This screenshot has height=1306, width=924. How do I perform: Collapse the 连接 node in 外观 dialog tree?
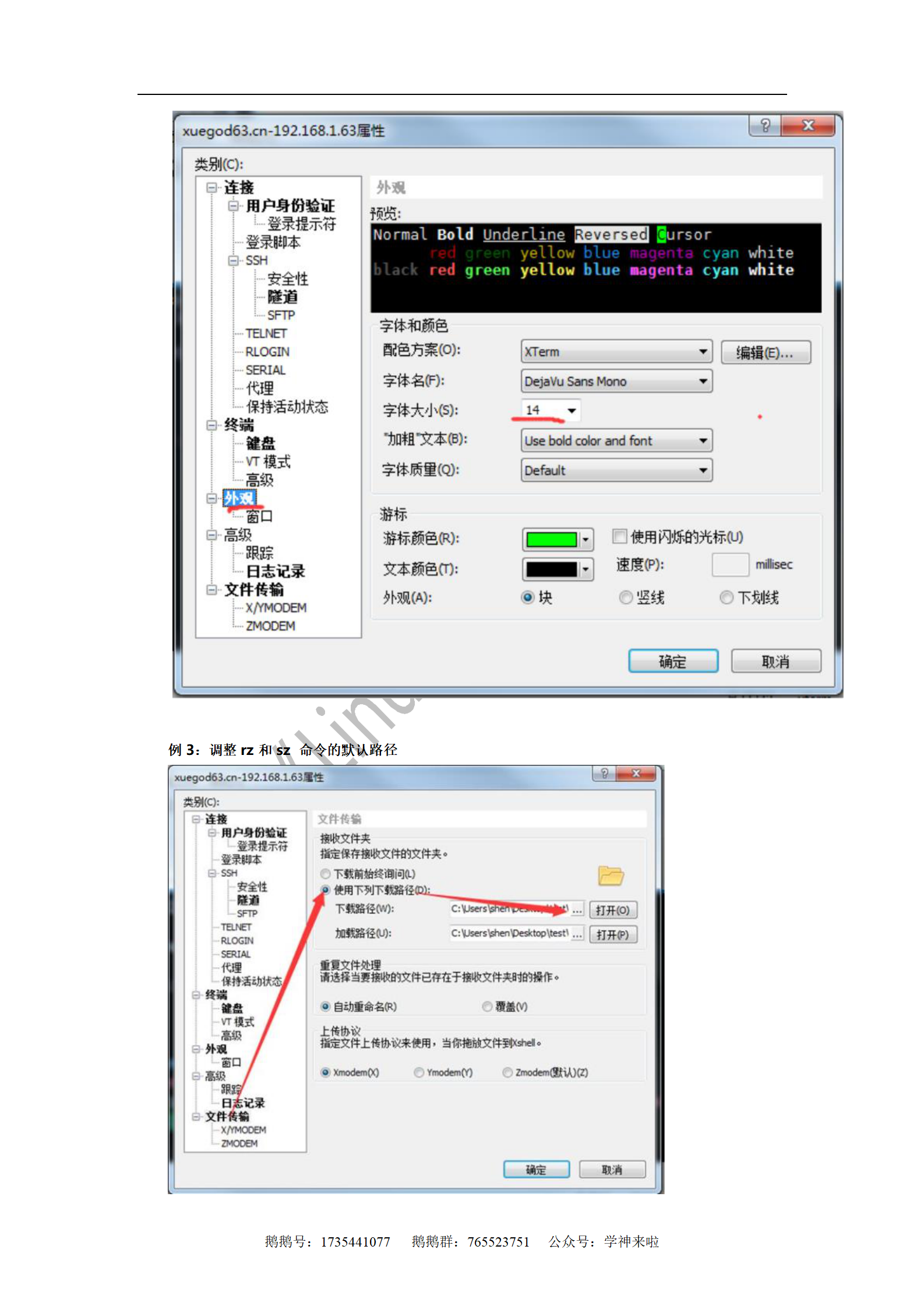tap(211, 188)
